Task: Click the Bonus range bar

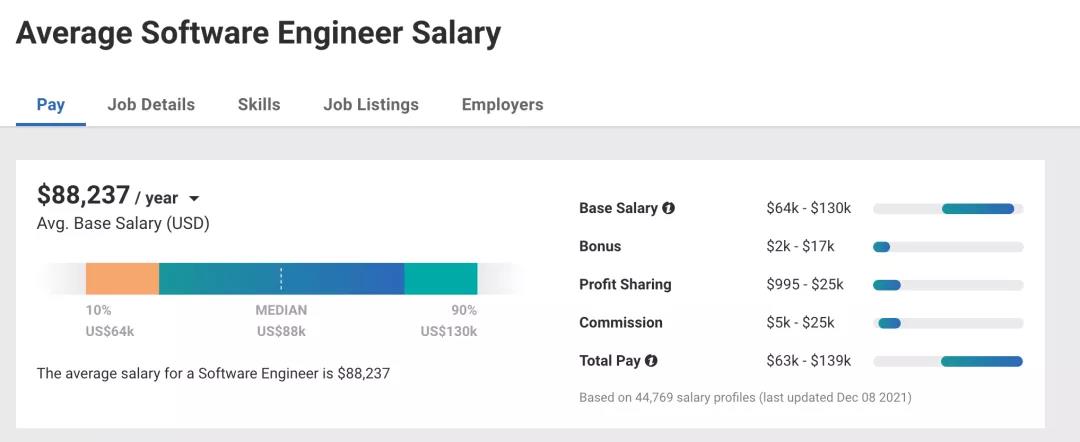Action: tap(881, 247)
